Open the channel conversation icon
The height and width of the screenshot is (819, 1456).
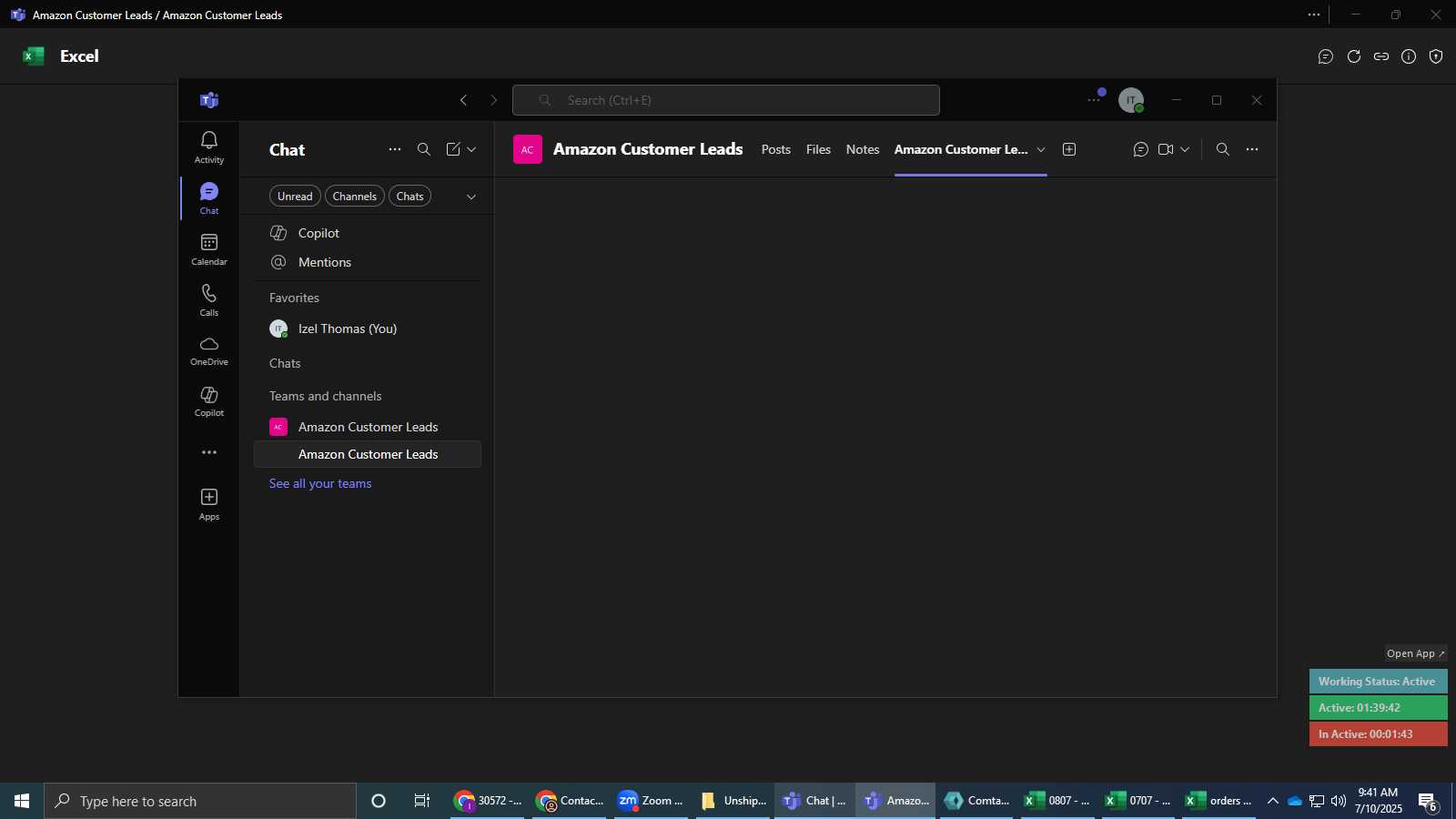pyautogui.click(x=1140, y=149)
